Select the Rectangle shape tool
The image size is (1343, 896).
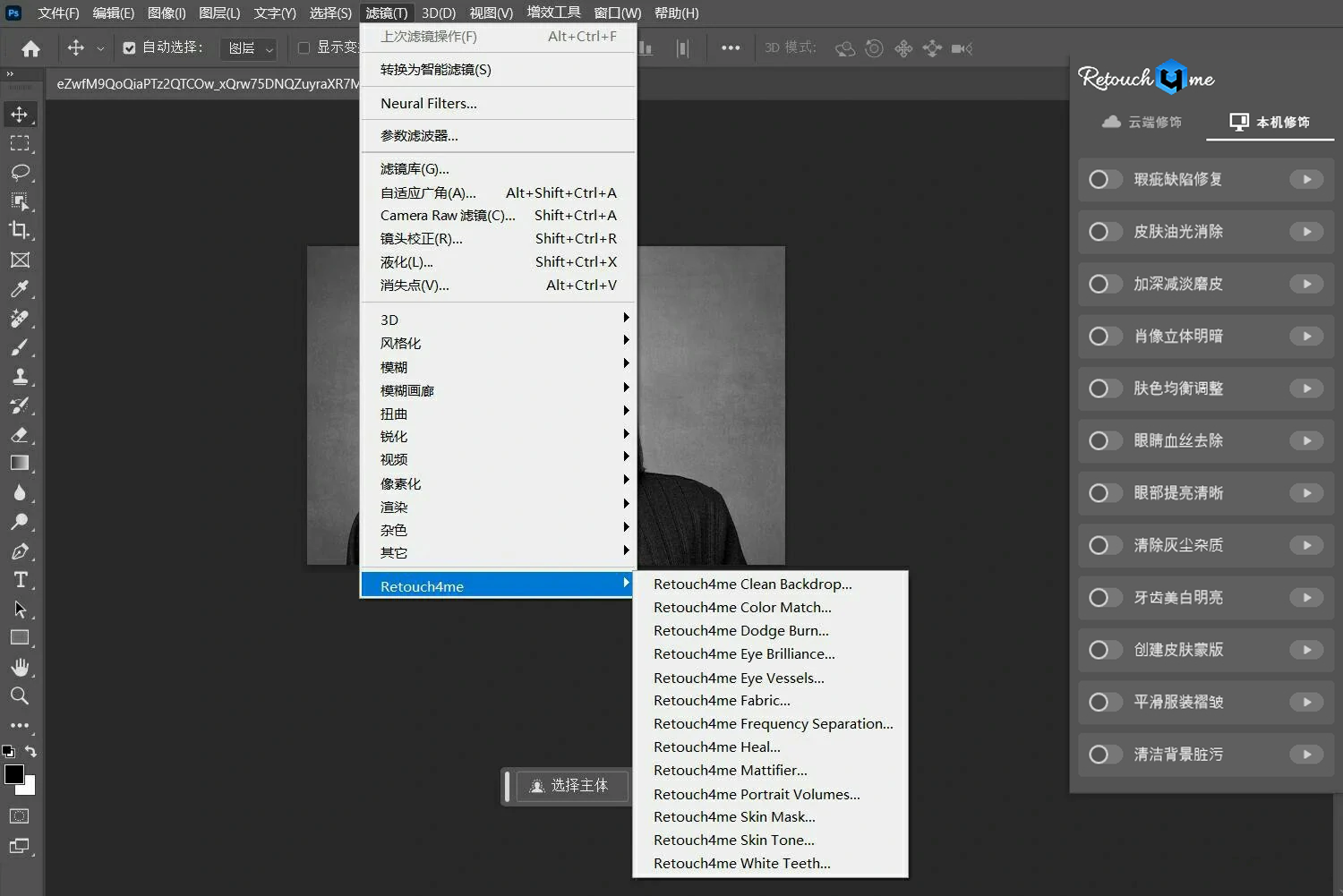[x=20, y=637]
